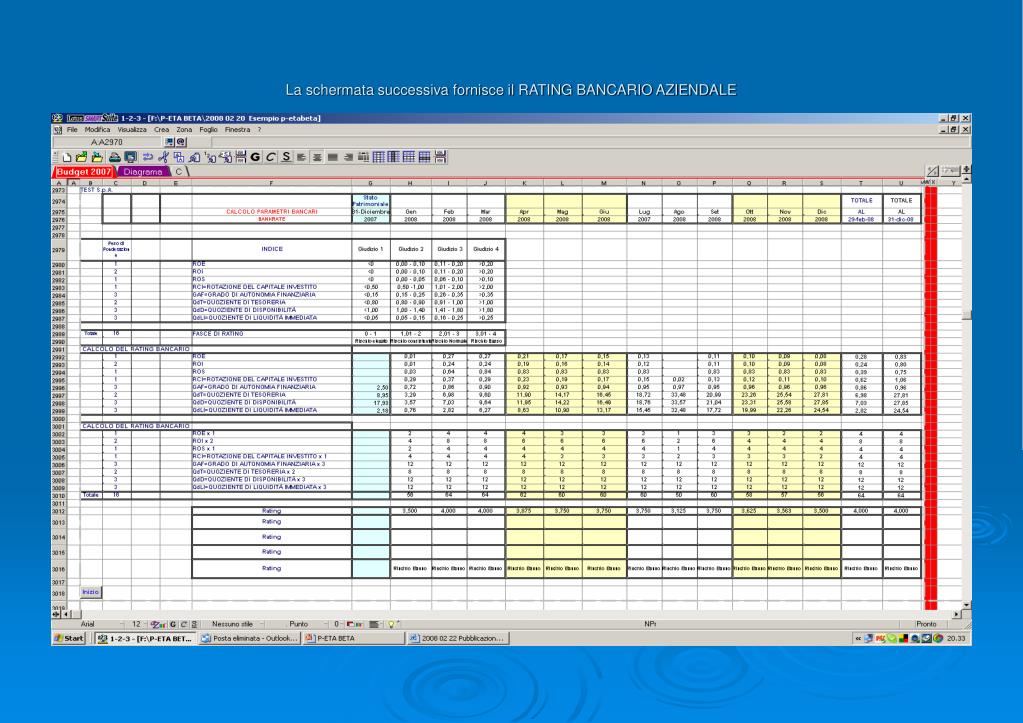
Task: Click the horizontal scrollbar right arrow
Action: click(x=957, y=614)
